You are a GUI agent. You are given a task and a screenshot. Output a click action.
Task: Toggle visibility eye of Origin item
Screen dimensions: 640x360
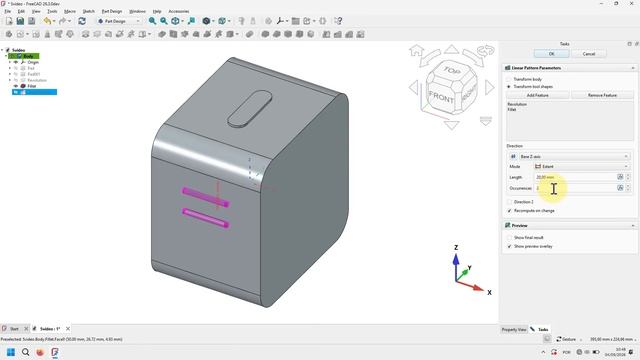[x=16, y=62]
